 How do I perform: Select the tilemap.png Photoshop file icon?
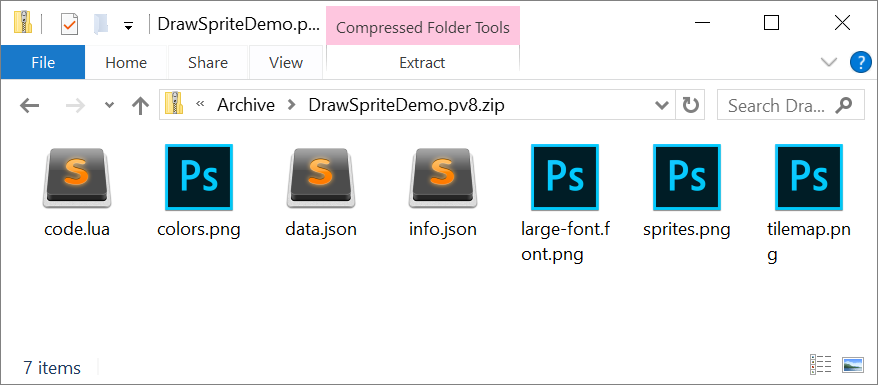pos(809,177)
